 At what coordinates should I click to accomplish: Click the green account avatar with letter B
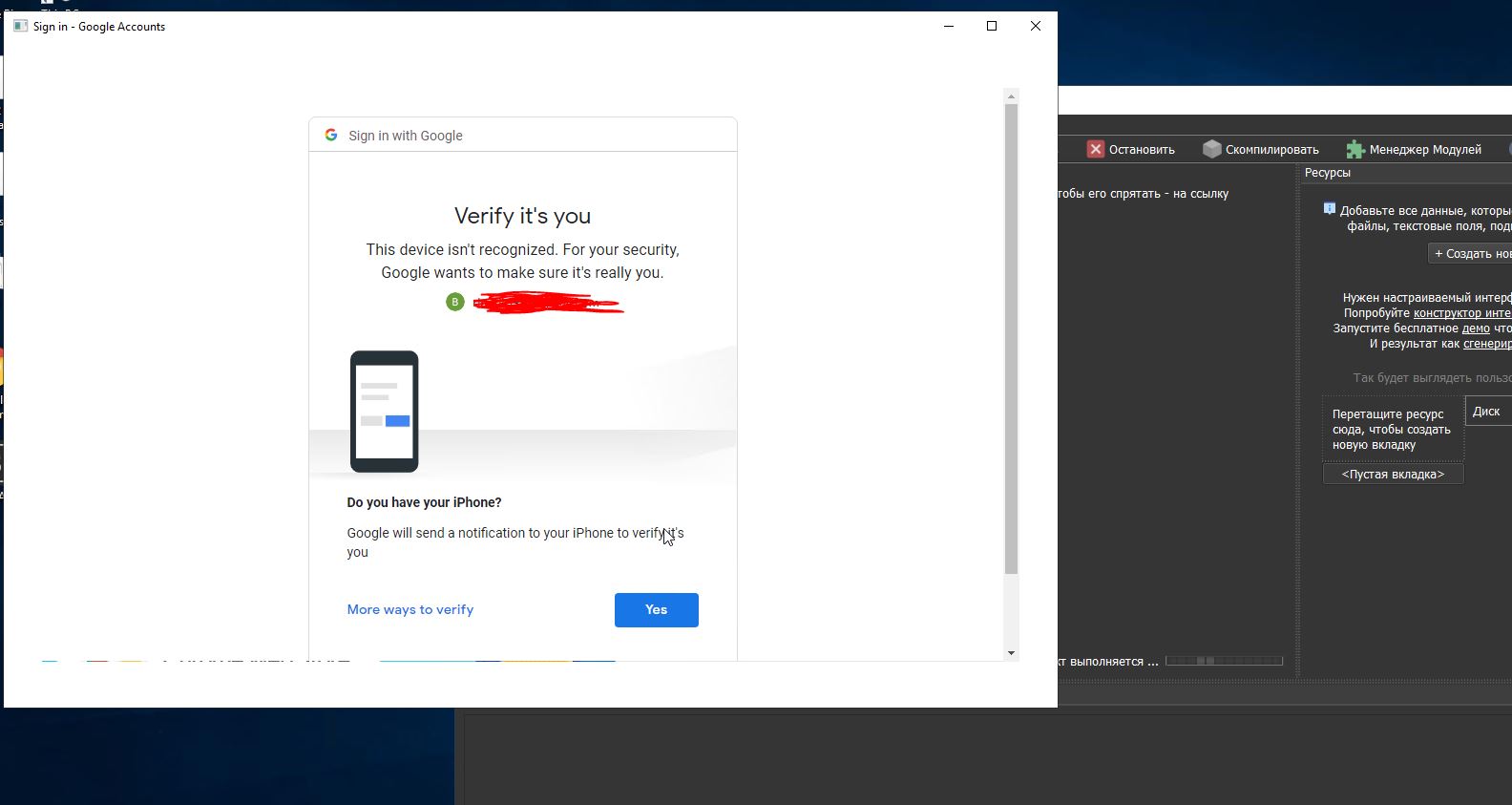coord(455,302)
